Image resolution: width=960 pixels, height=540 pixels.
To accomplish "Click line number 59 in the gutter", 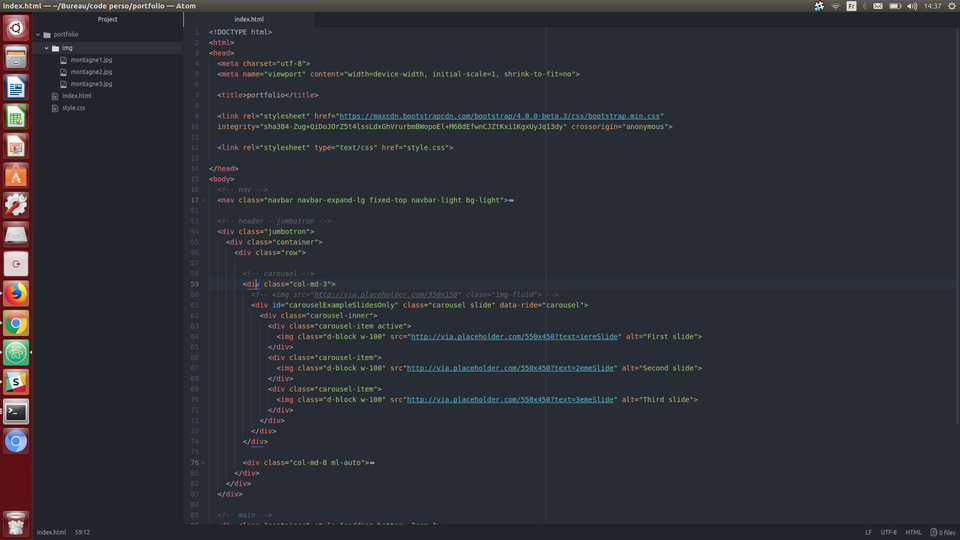I will click(x=195, y=284).
